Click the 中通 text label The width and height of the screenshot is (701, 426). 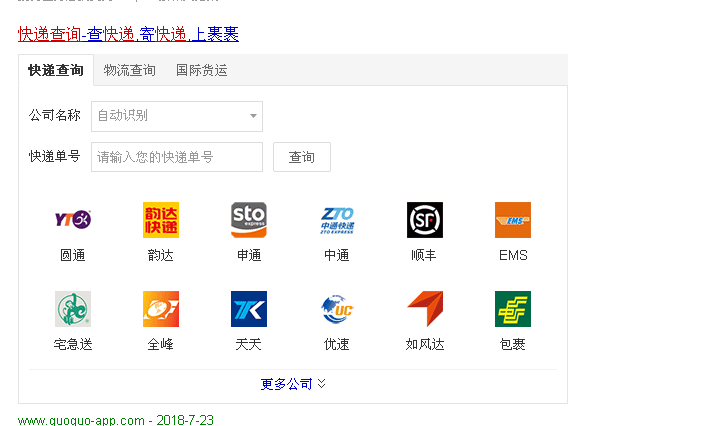337,255
